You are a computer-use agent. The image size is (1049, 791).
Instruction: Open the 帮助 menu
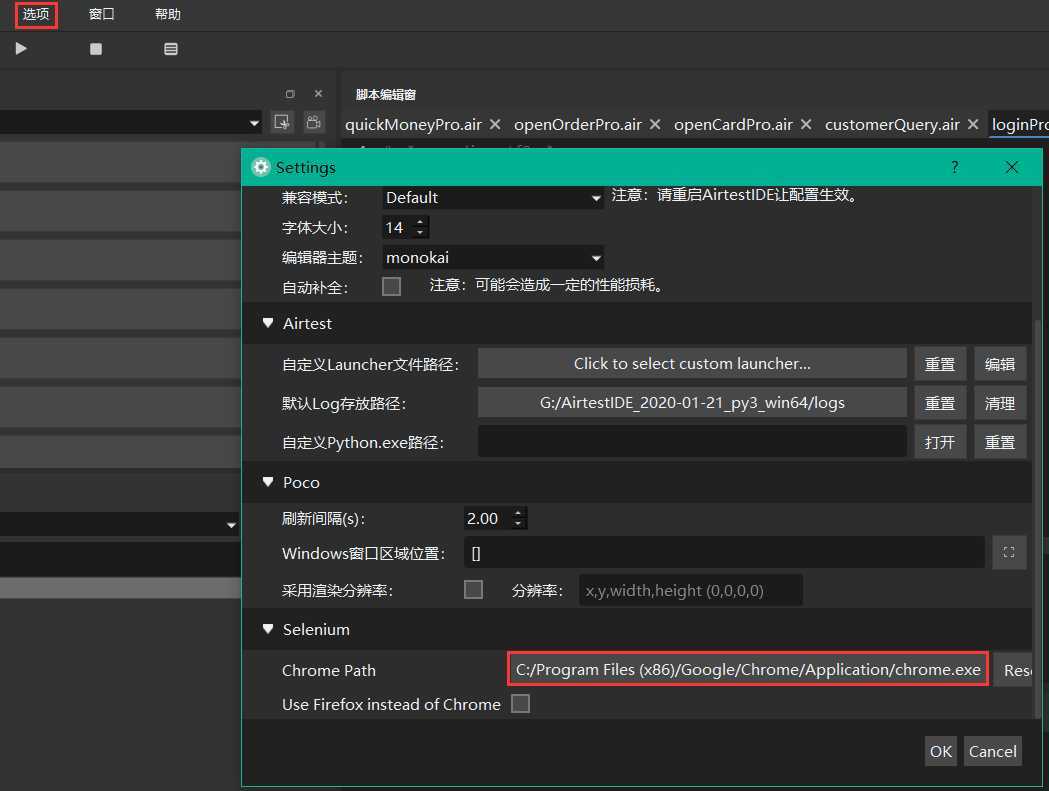[168, 15]
